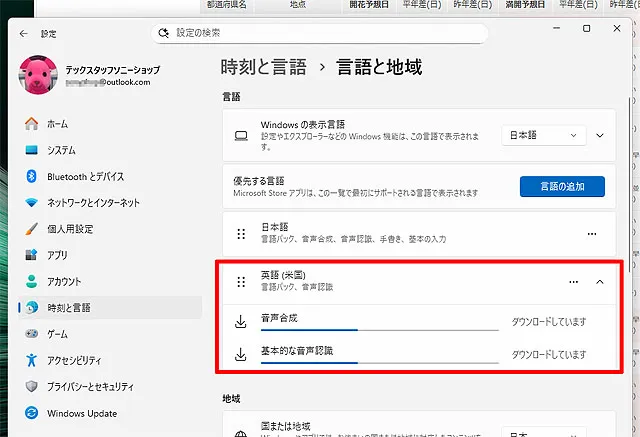Click 時刻と言語 in the breadcrumb
640x437 pixels.
click(x=262, y=68)
